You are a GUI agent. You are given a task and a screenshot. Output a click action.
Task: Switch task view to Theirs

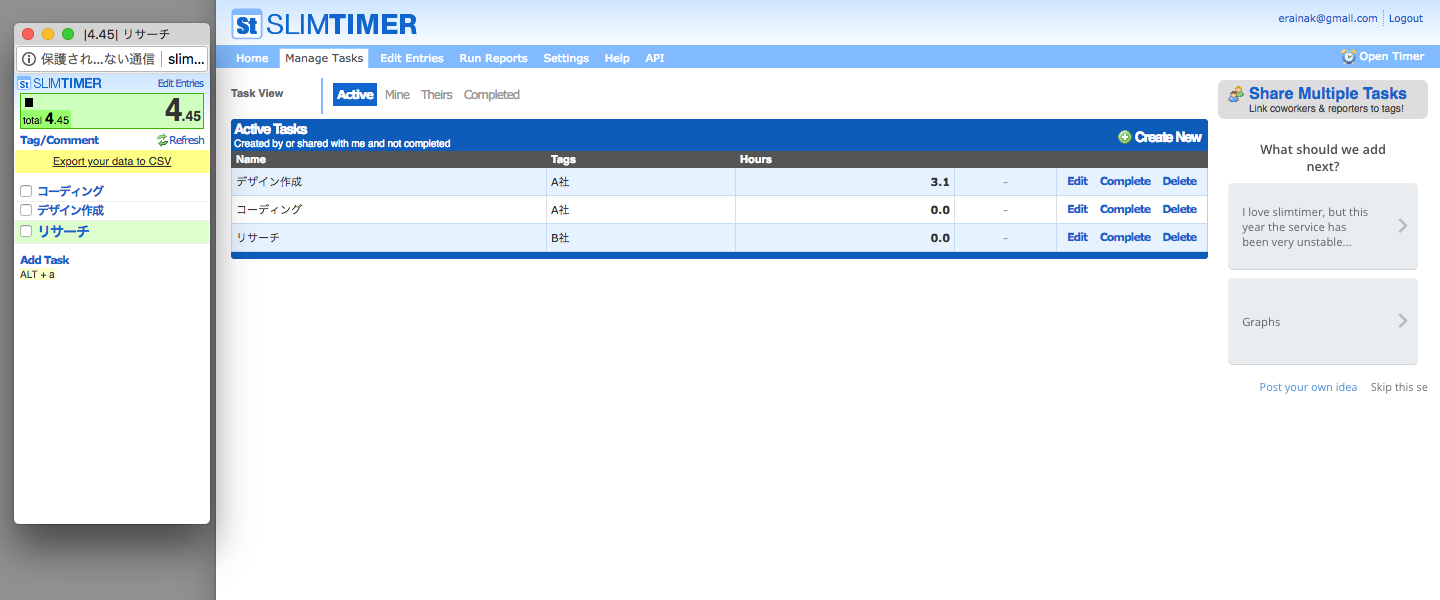click(436, 95)
